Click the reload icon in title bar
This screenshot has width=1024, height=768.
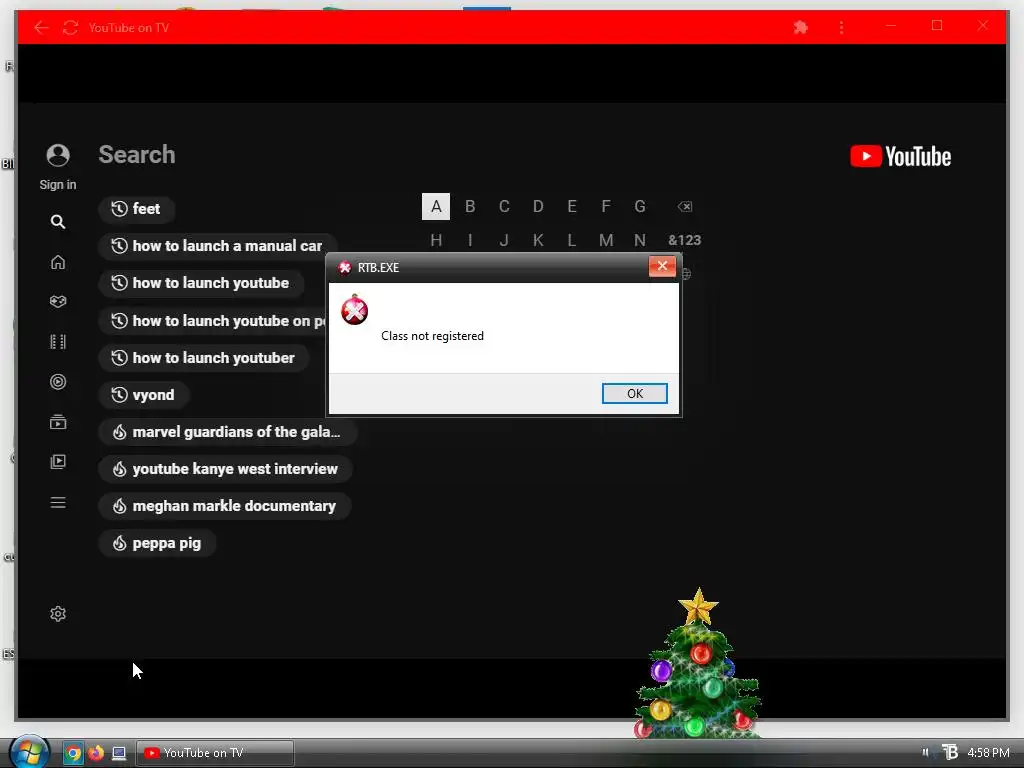(x=71, y=27)
